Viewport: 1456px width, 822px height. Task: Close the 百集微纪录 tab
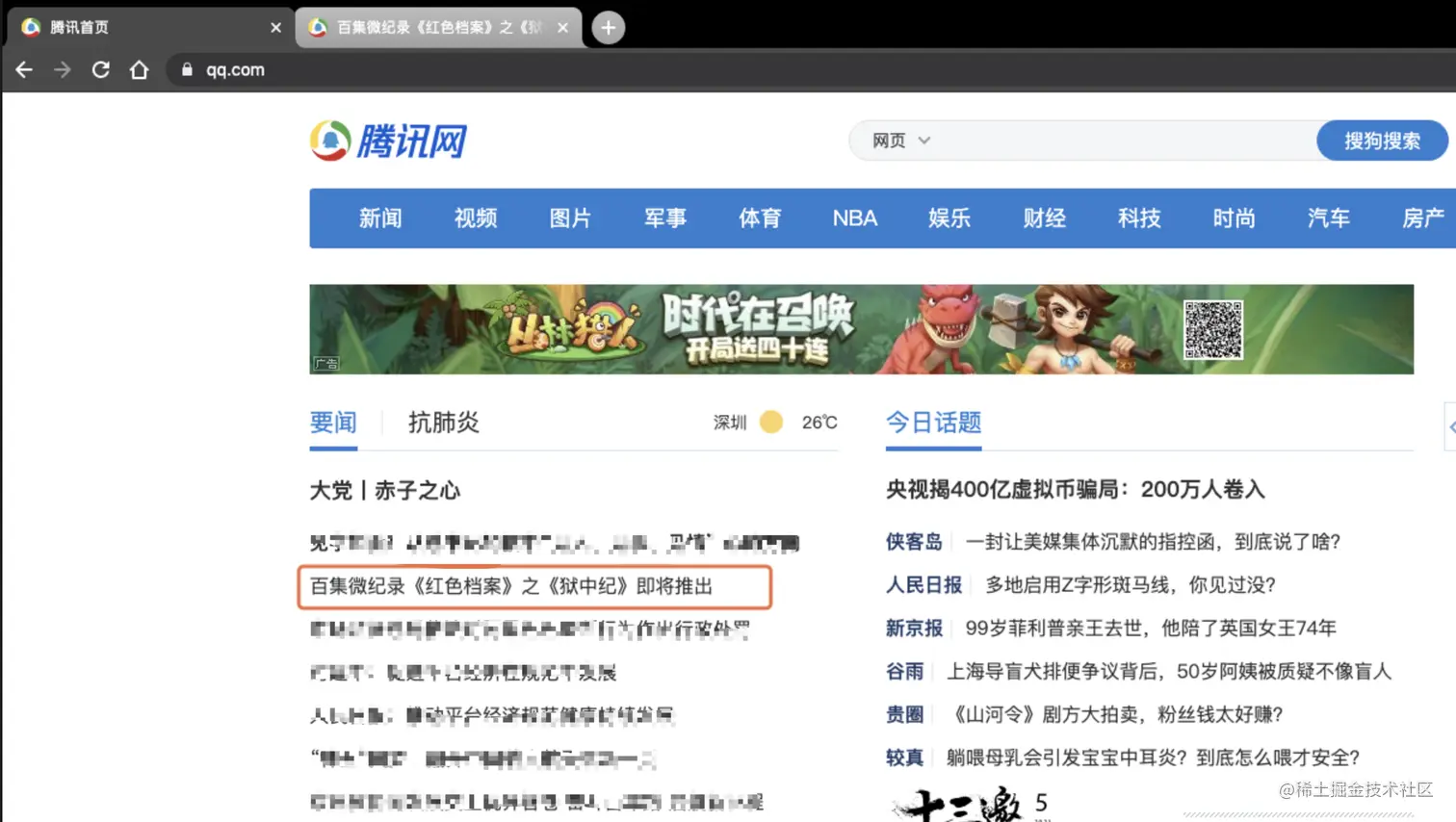pyautogui.click(x=562, y=27)
